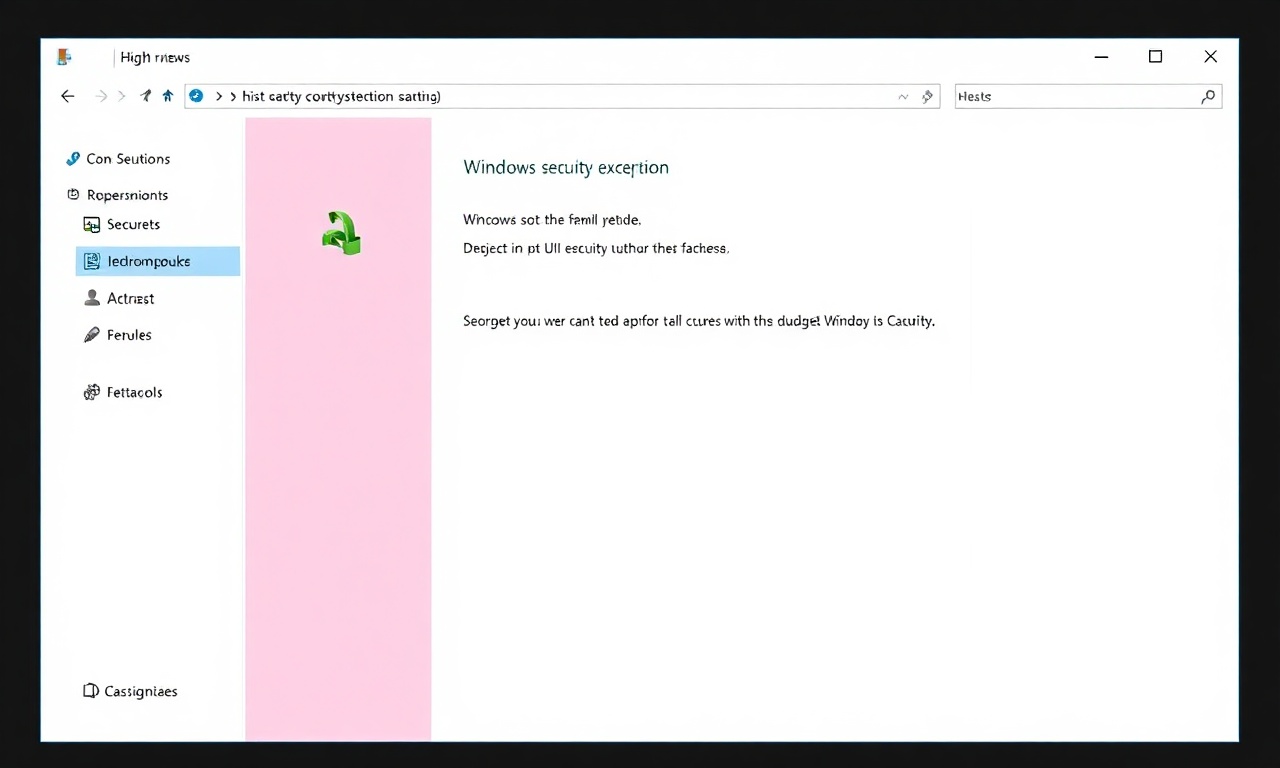This screenshot has width=1280, height=768.
Task: Click the High rnews window title
Action: 155,57
